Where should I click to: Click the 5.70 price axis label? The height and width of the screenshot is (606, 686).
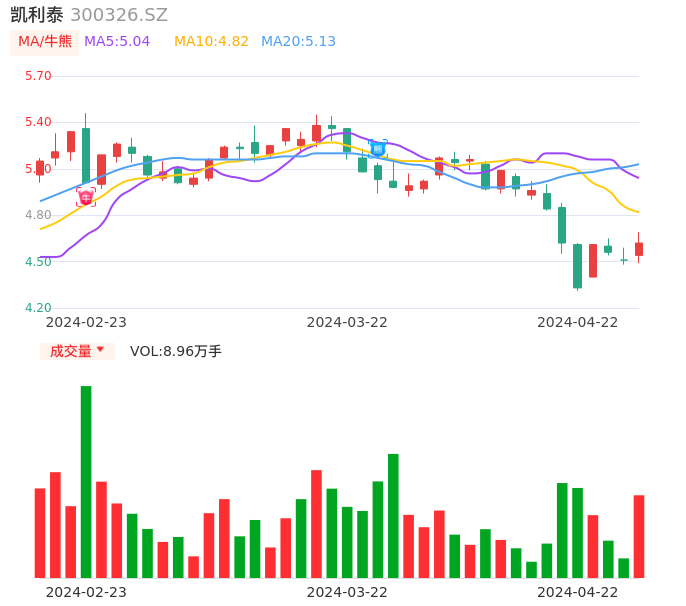(38, 76)
